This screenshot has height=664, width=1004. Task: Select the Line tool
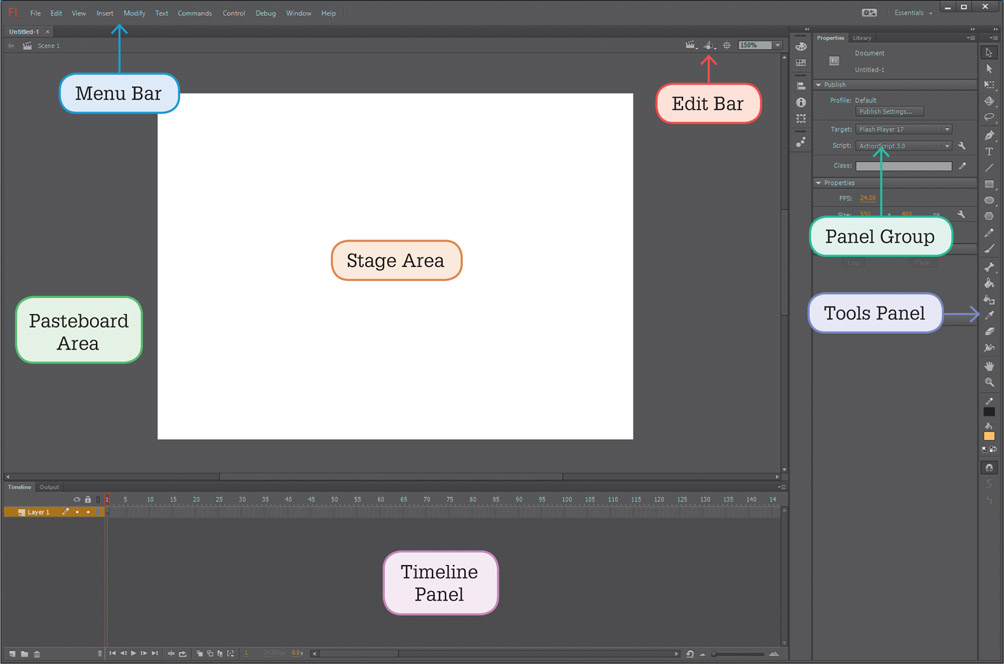pos(989,168)
